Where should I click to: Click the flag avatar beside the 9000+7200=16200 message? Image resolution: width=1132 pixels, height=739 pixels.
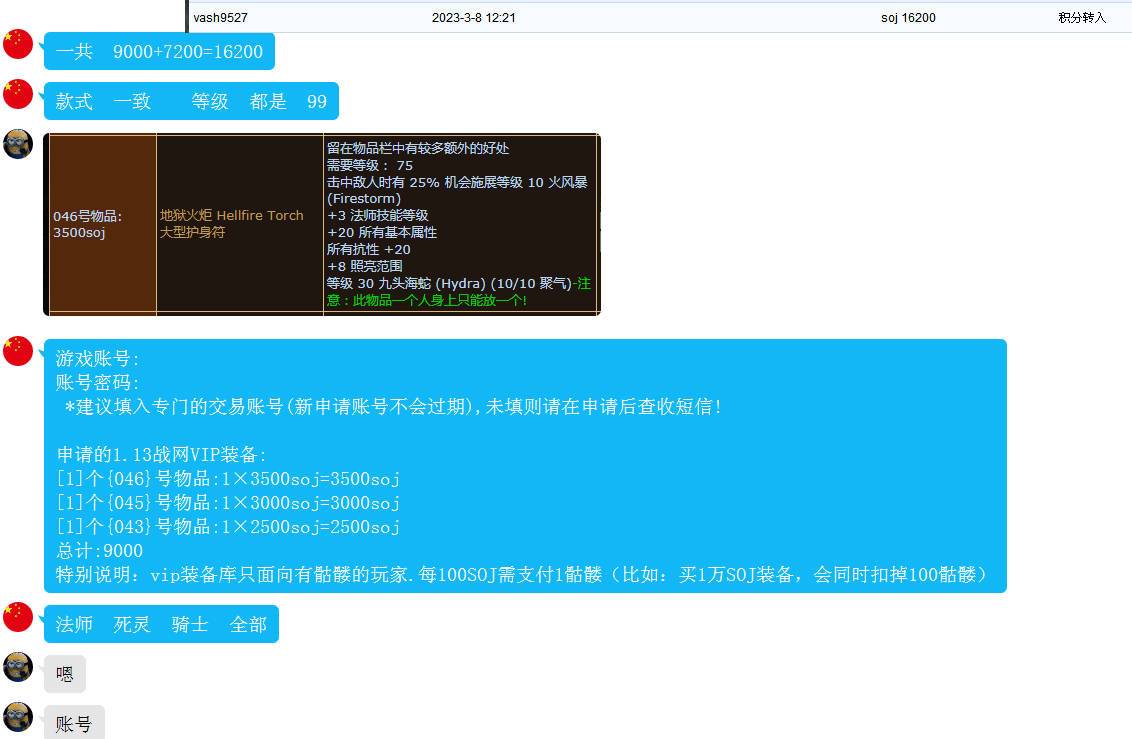(x=18, y=44)
